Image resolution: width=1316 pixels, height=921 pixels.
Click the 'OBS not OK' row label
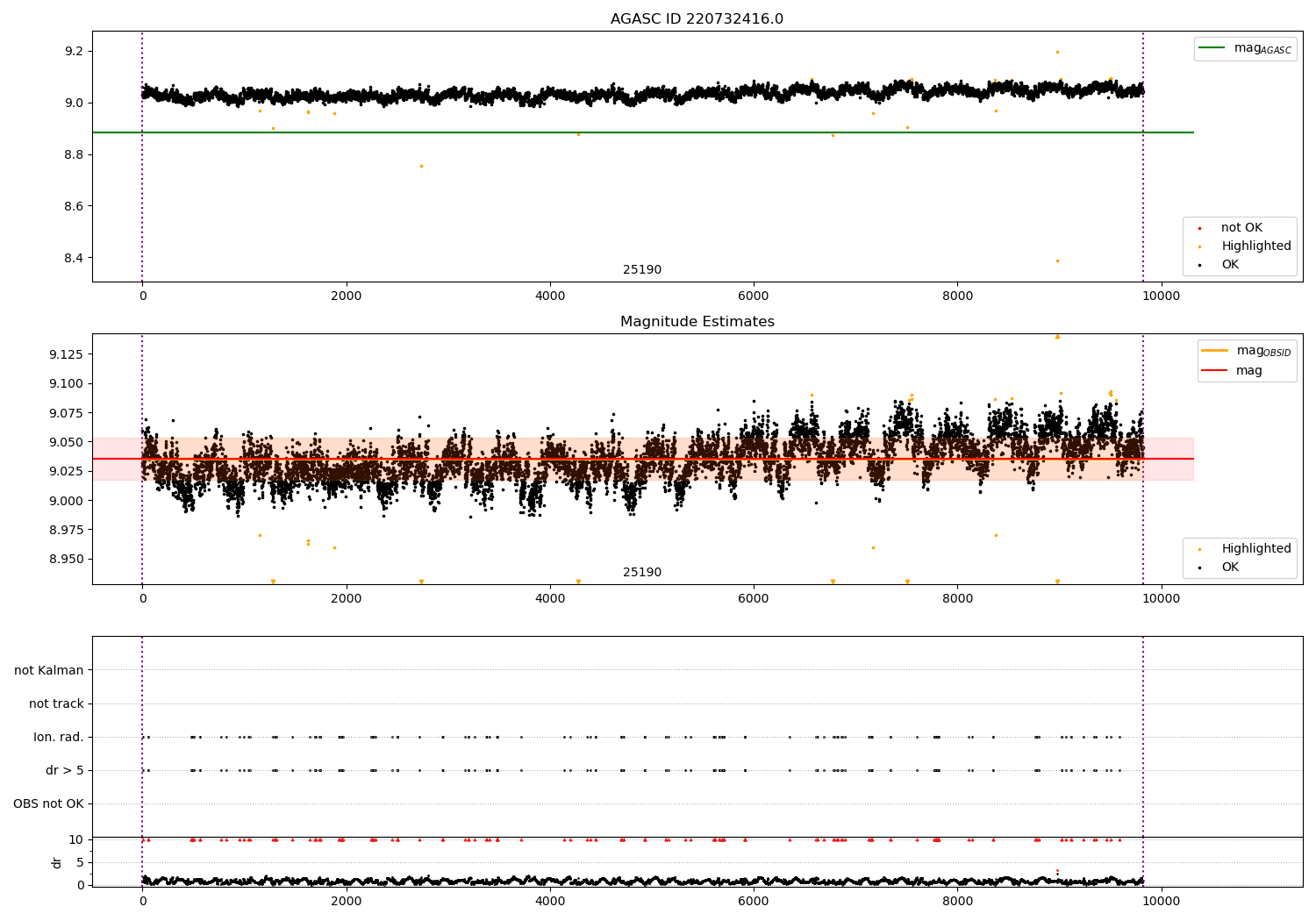[x=48, y=804]
